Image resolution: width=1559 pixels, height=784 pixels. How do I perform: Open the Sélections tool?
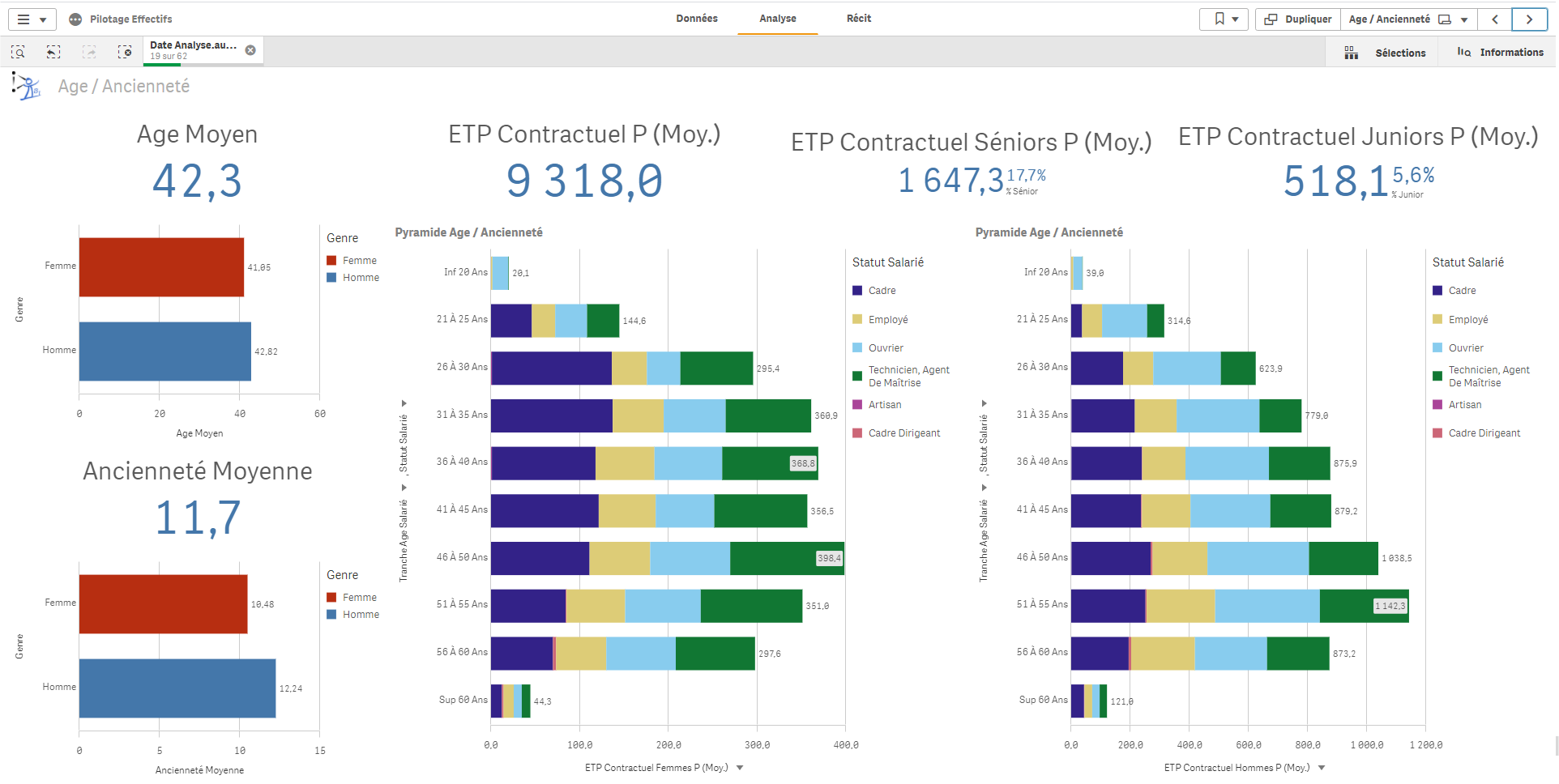(1386, 53)
